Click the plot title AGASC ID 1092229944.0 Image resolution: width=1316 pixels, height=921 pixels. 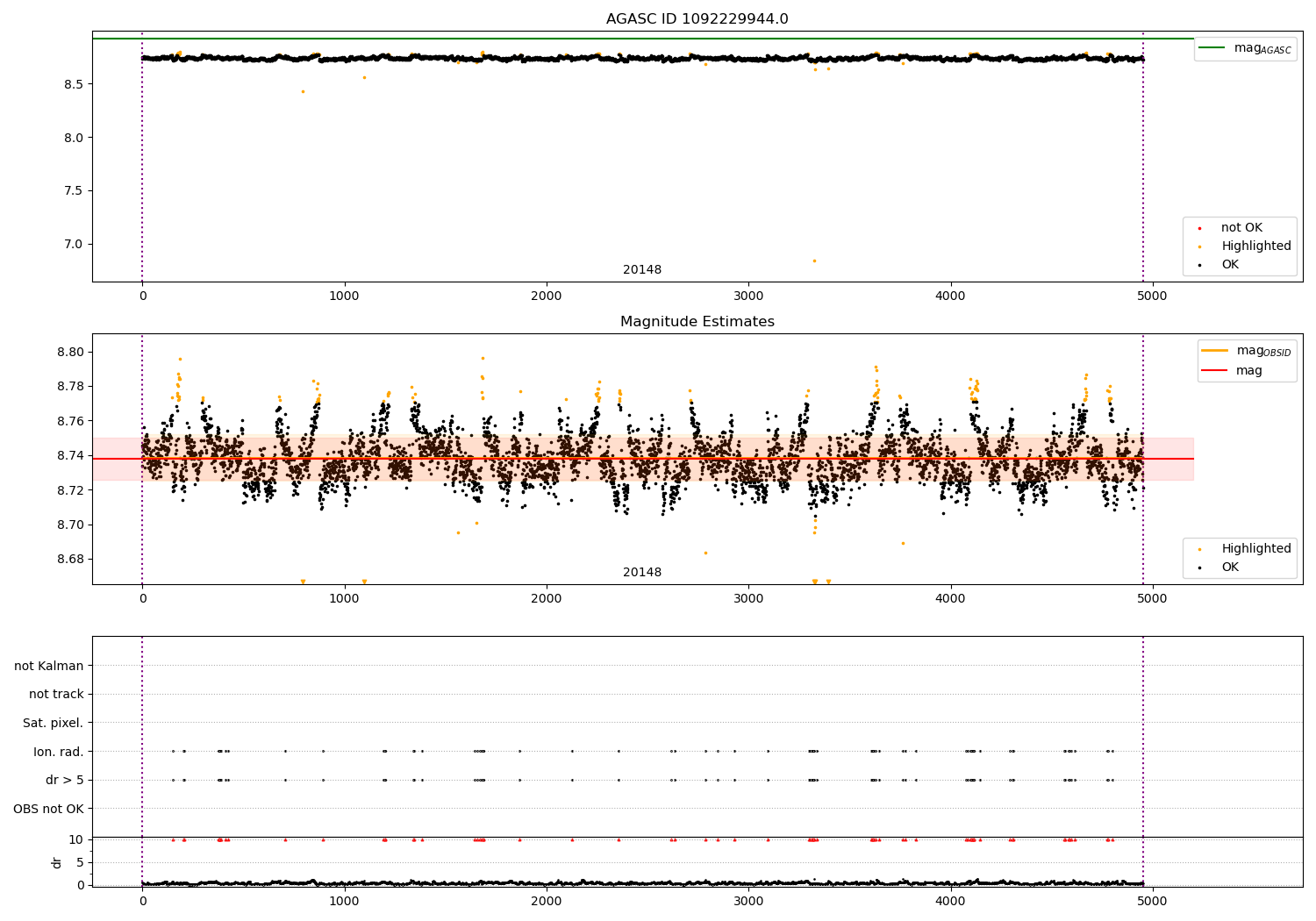click(x=697, y=19)
